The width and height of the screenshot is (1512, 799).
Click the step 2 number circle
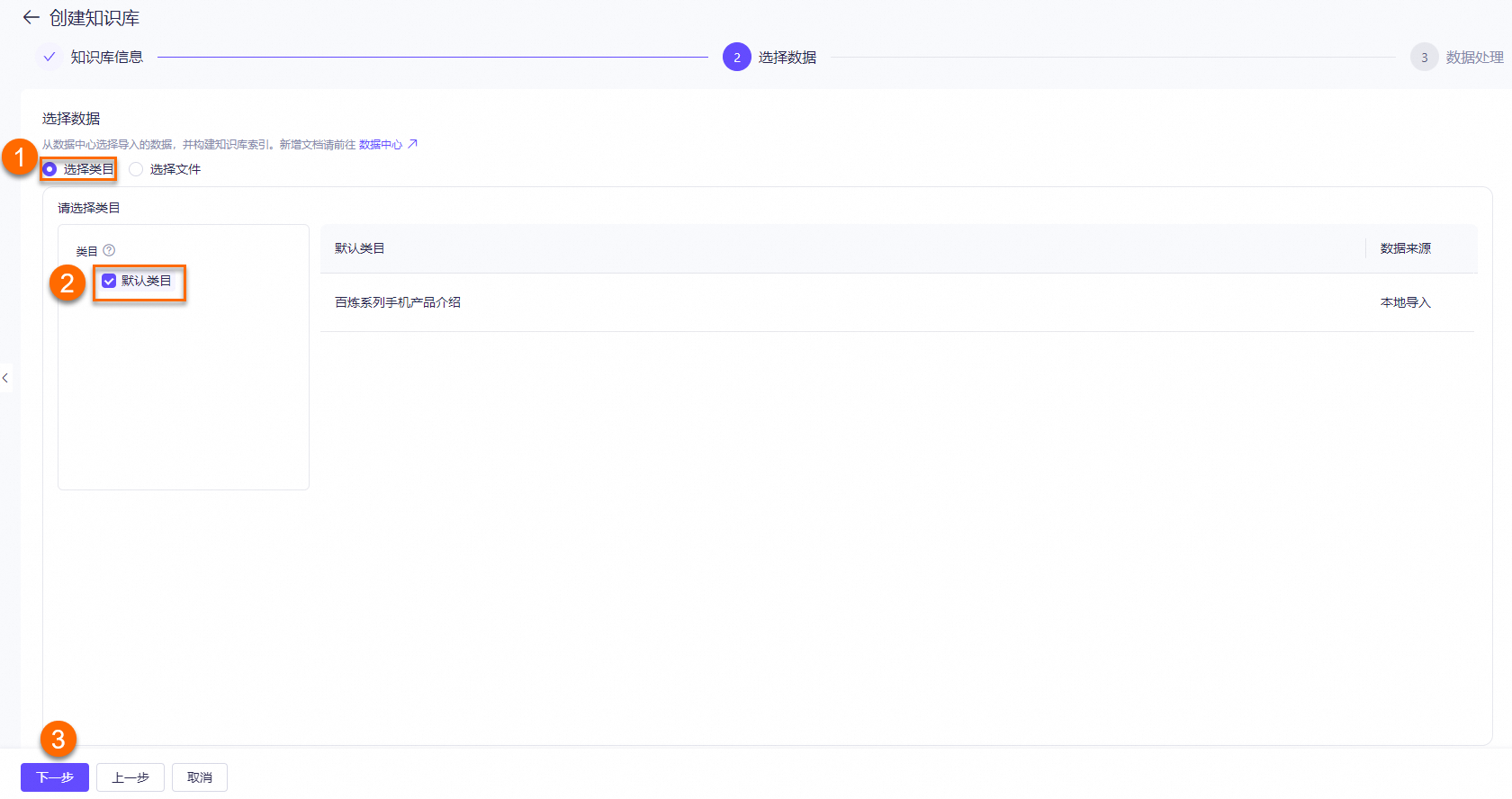[736, 57]
